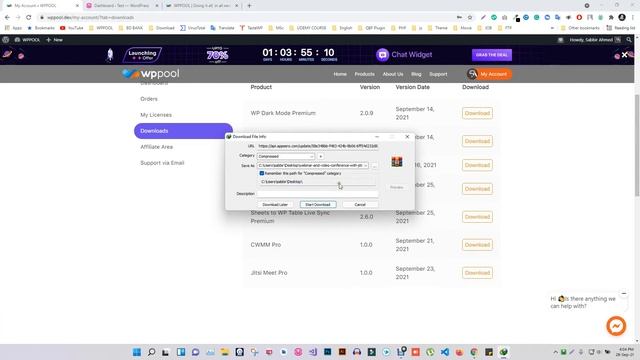Open Other bookmarks folder

coord(580,28)
